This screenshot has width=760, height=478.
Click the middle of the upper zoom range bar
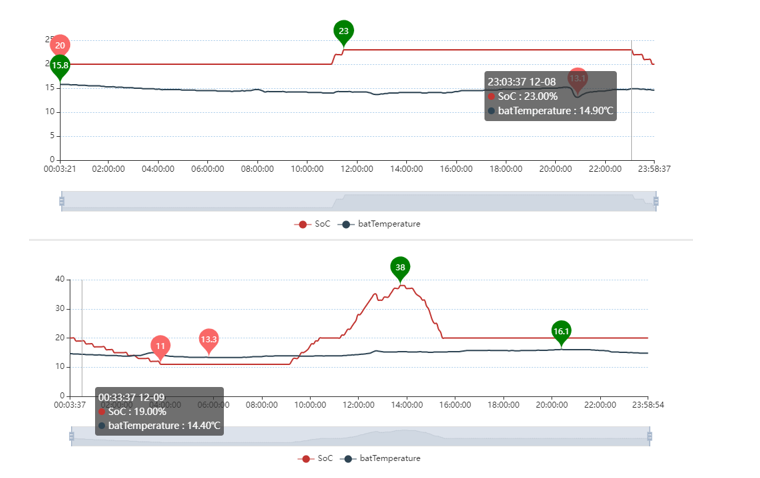tap(358, 201)
